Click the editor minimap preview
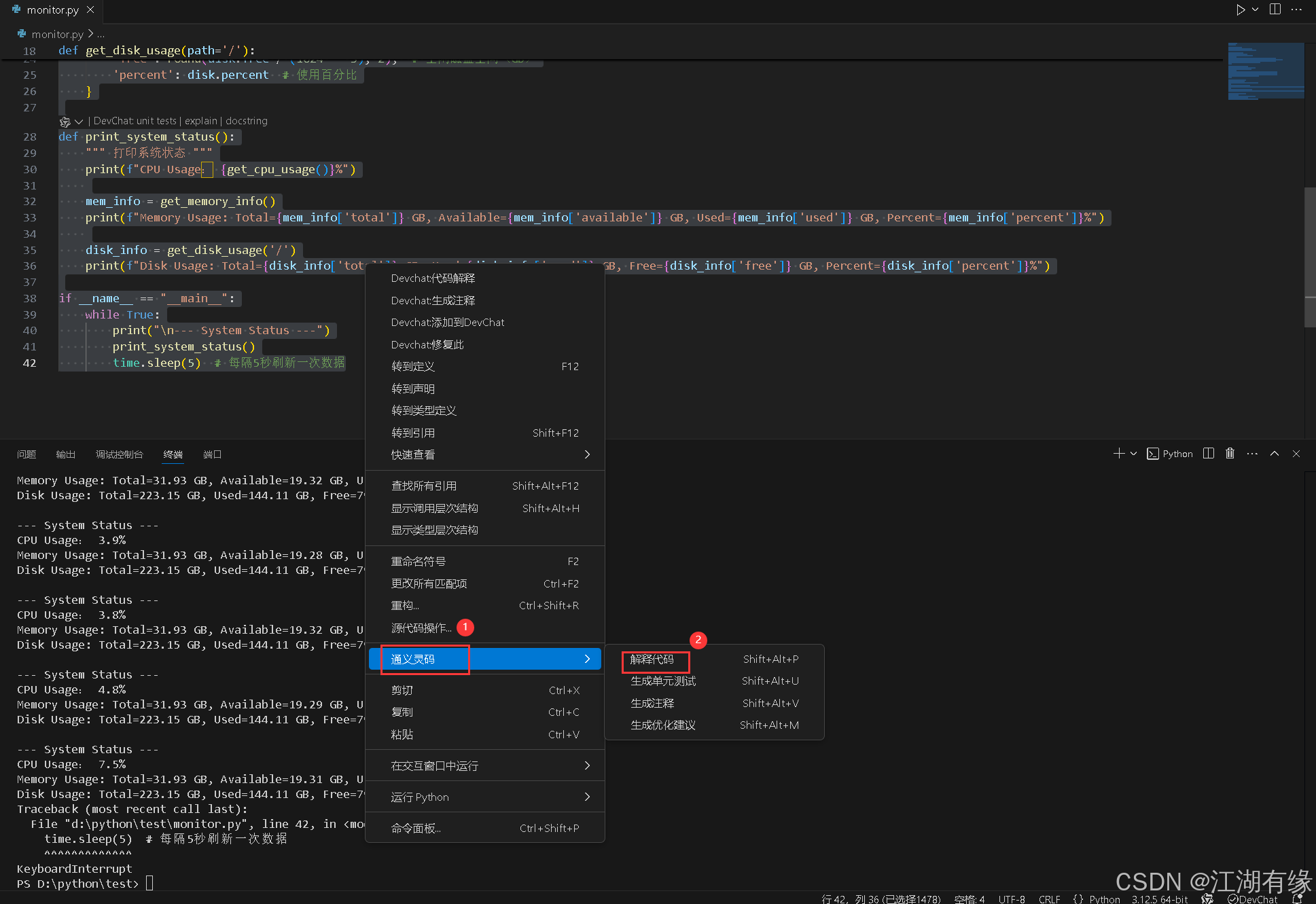 click(1266, 71)
